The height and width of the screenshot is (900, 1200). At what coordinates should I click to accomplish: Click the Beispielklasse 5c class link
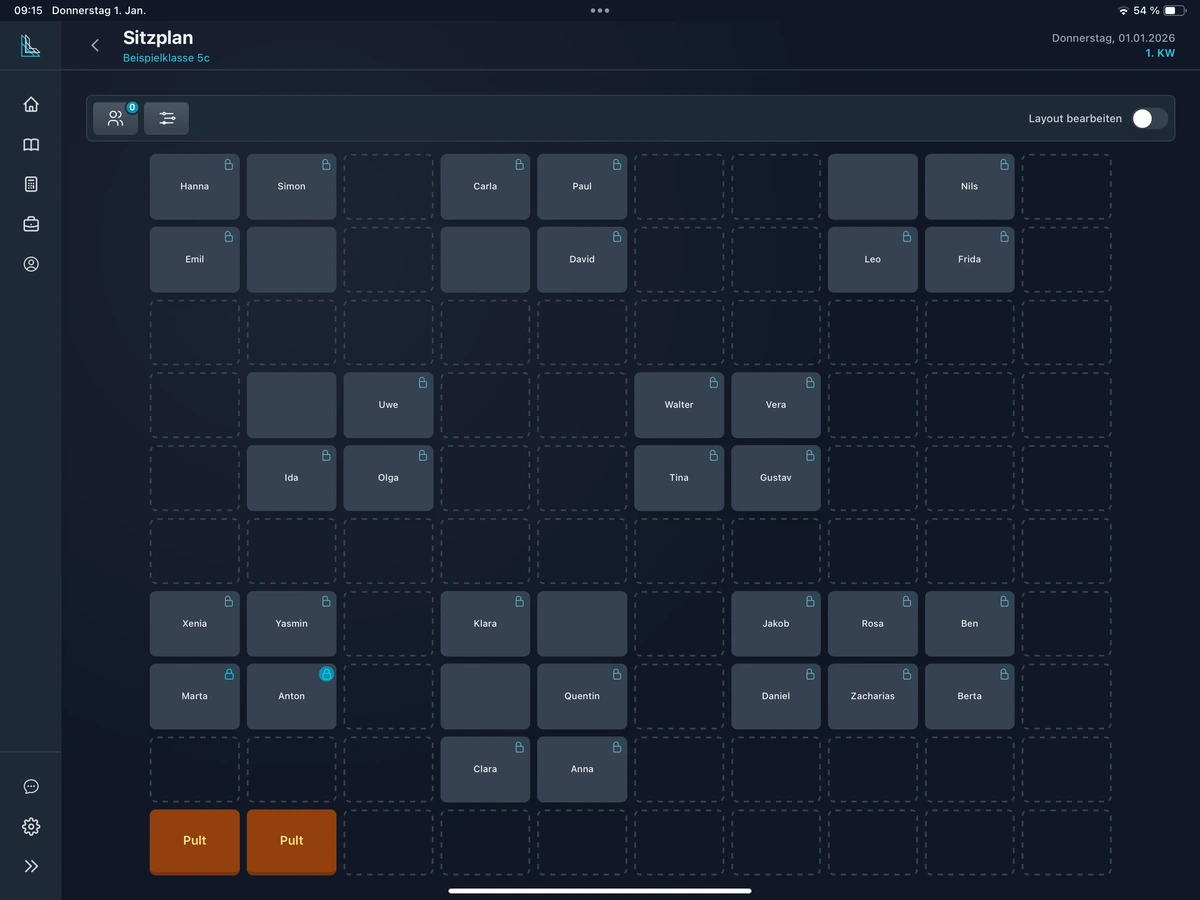(166, 58)
